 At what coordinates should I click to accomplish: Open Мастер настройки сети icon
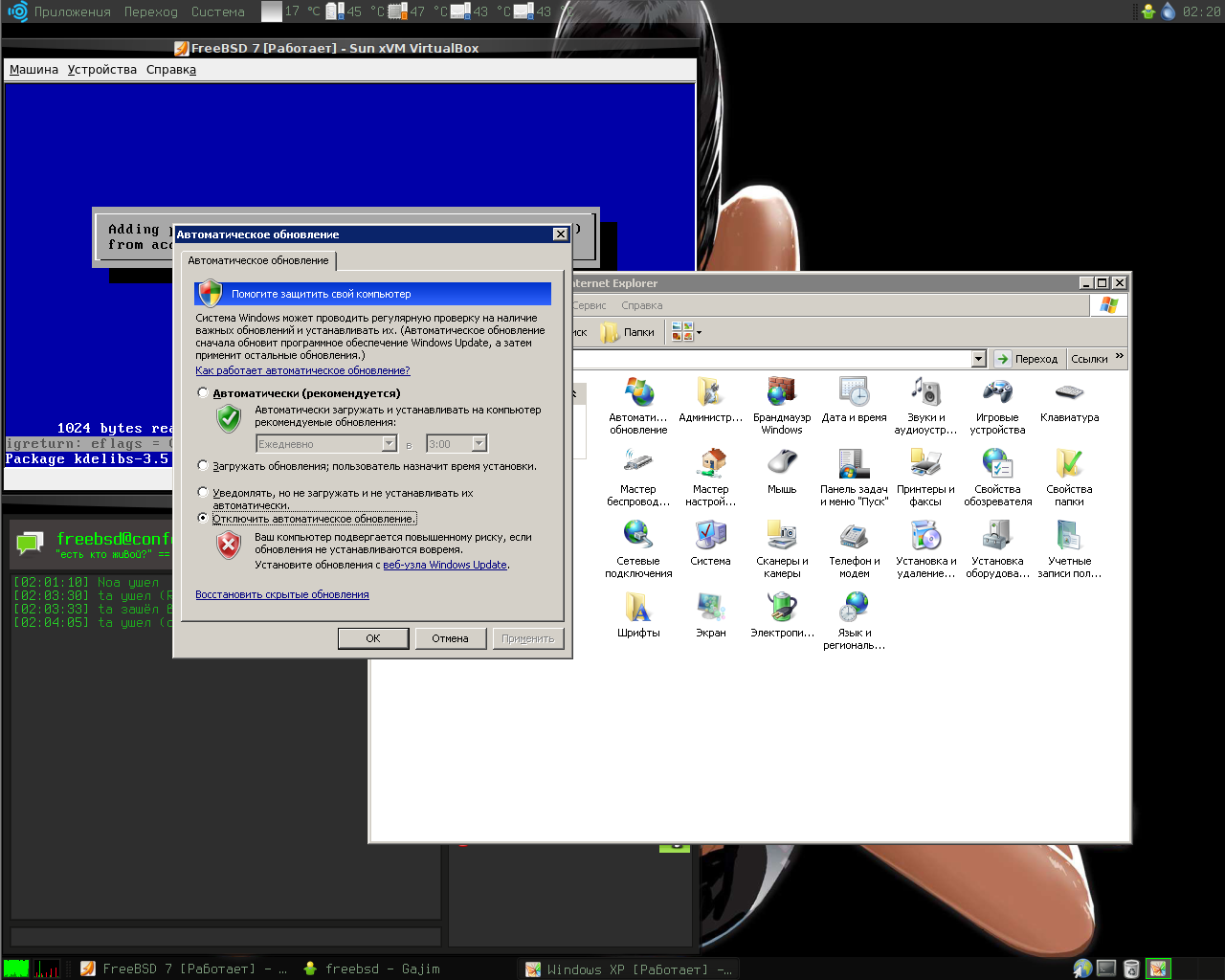tap(710, 477)
